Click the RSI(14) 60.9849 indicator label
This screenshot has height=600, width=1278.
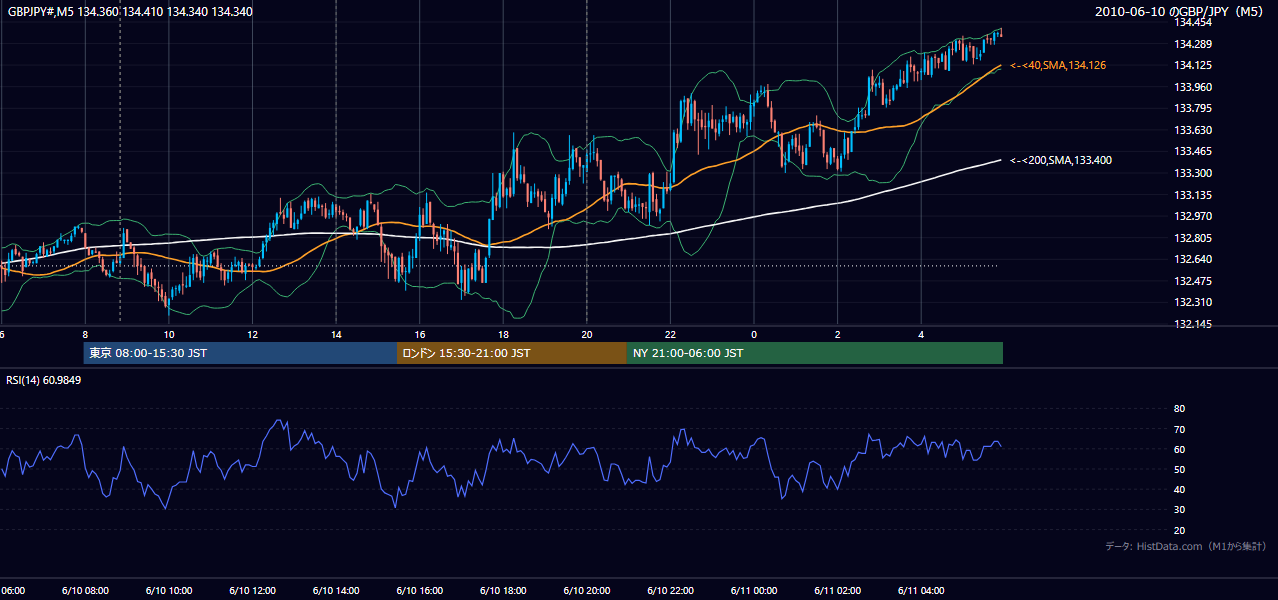(x=44, y=380)
